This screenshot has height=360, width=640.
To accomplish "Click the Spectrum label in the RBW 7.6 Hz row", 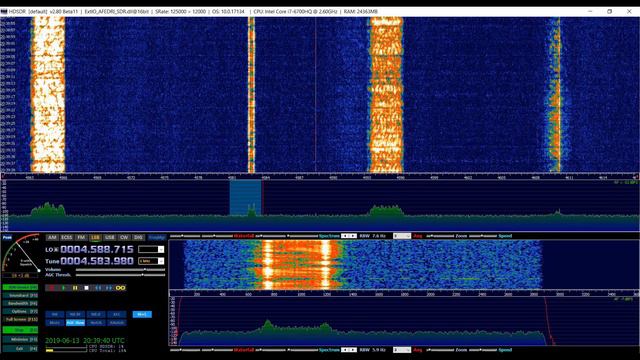I will [x=329, y=236].
